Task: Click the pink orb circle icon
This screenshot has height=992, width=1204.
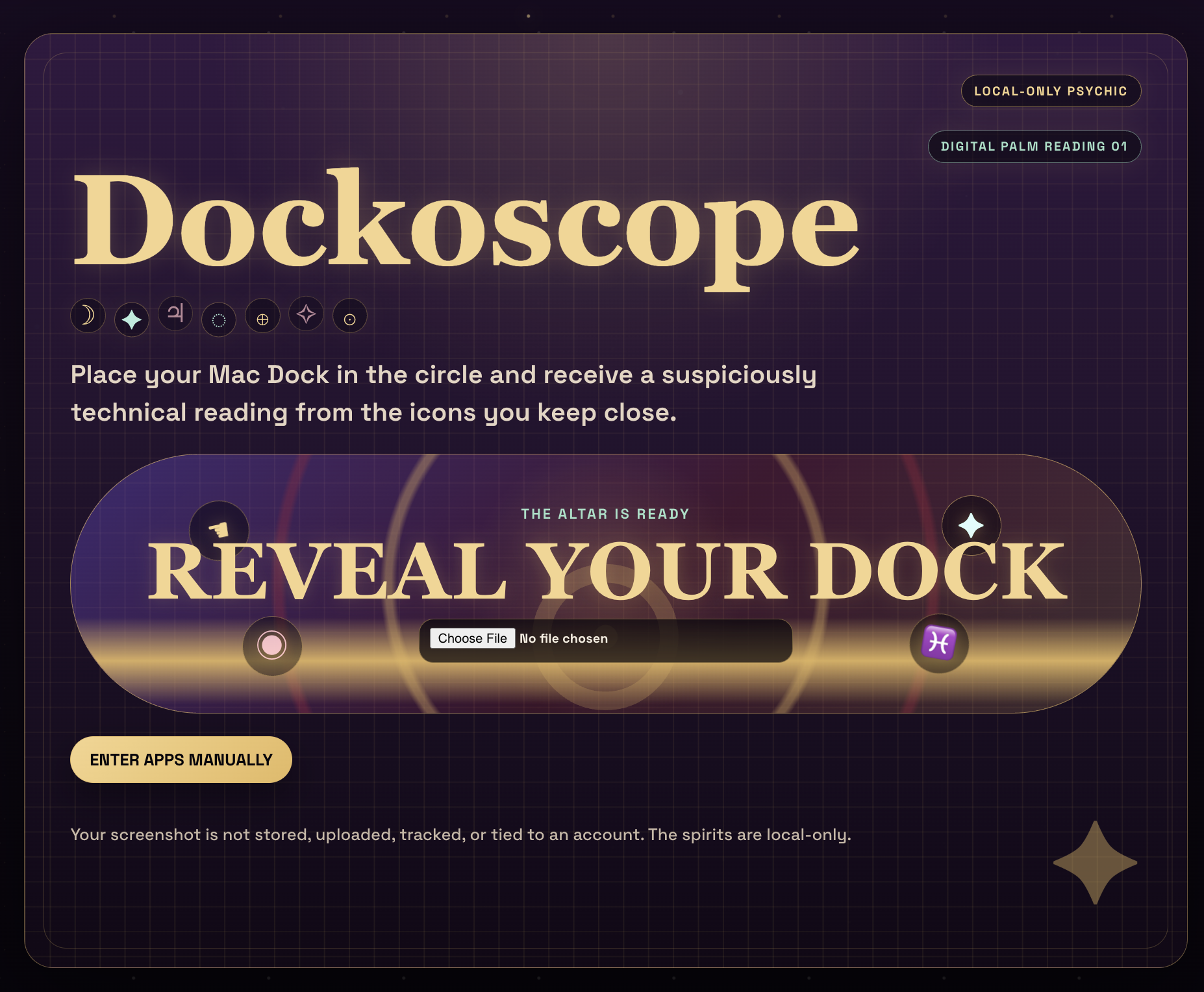Action: click(272, 645)
